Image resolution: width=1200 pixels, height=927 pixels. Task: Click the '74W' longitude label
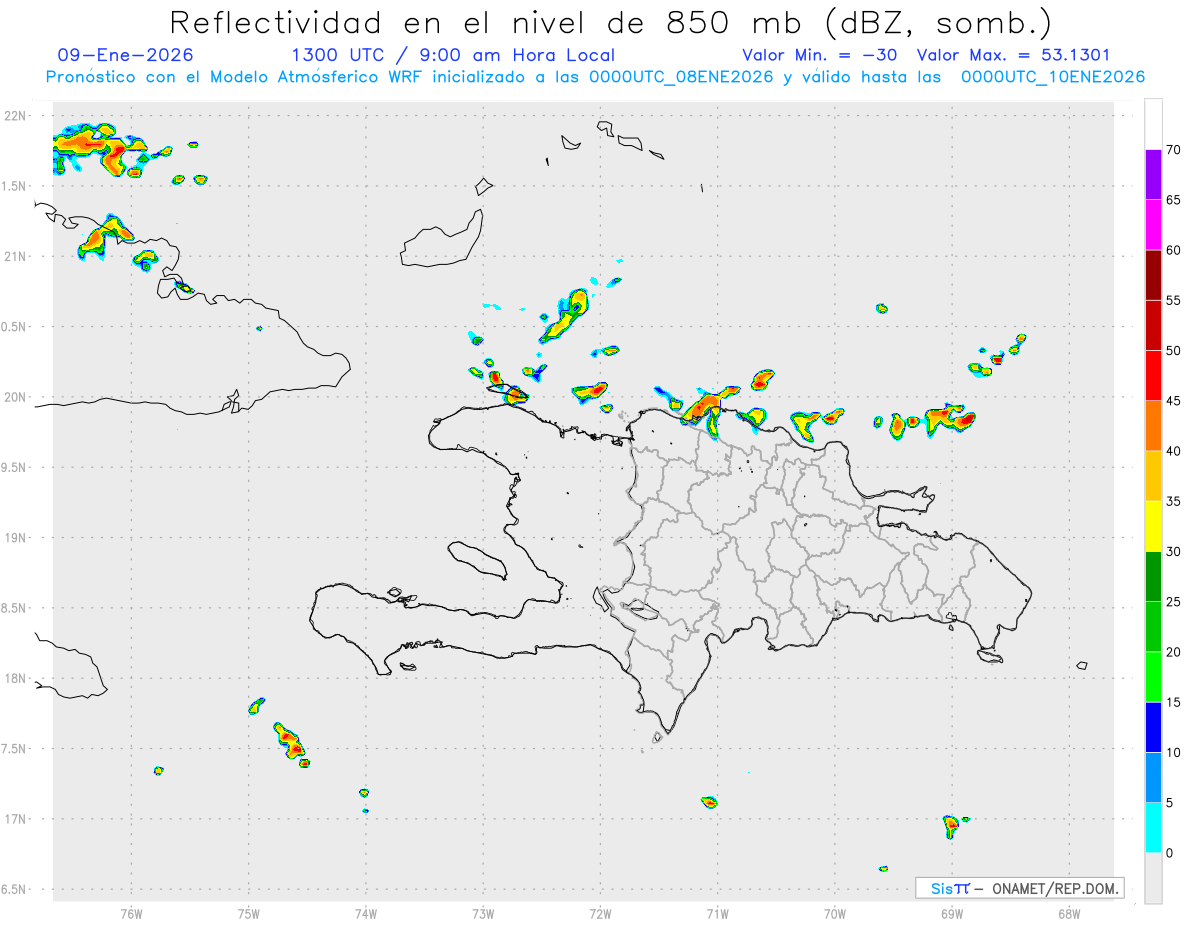point(366,913)
